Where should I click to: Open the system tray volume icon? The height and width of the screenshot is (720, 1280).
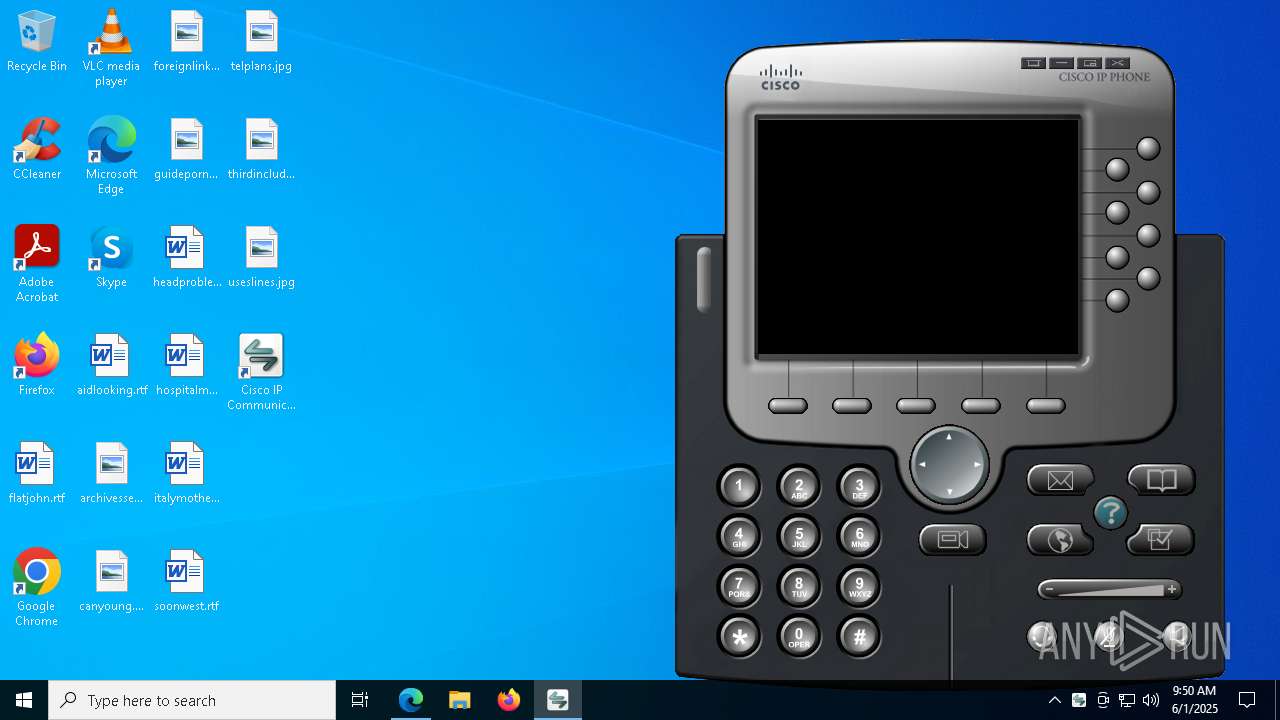[x=1151, y=700]
